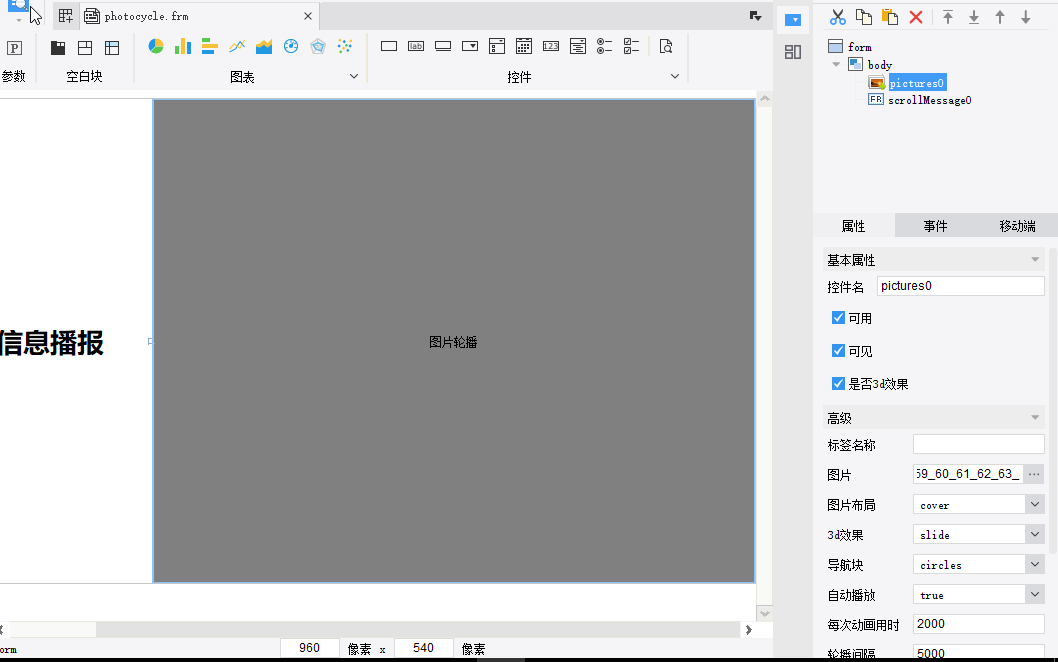Toggle the 是否3d效果 checkbox

pyautogui.click(x=838, y=384)
